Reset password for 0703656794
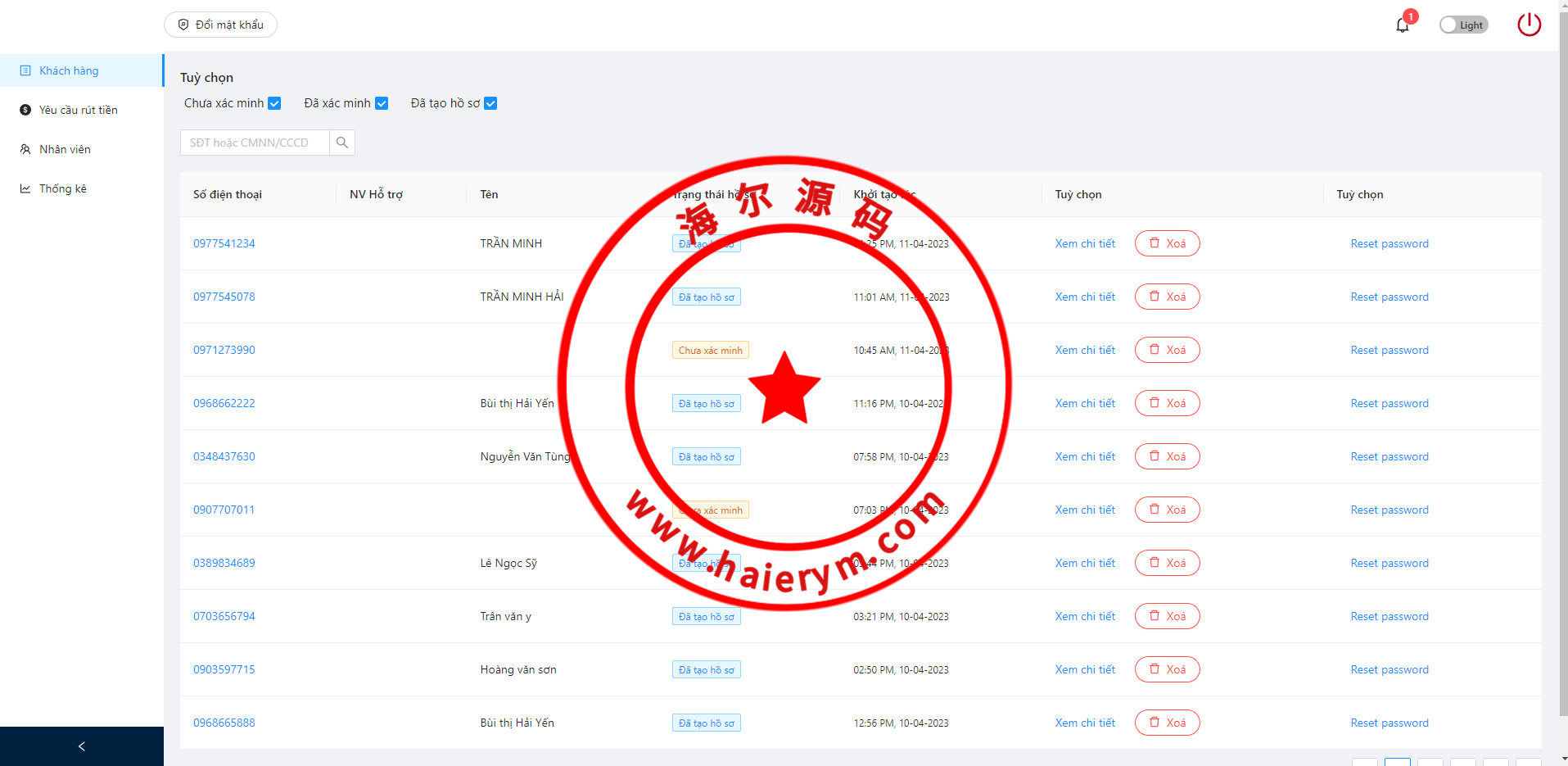This screenshot has width=1568, height=766. [x=1390, y=616]
